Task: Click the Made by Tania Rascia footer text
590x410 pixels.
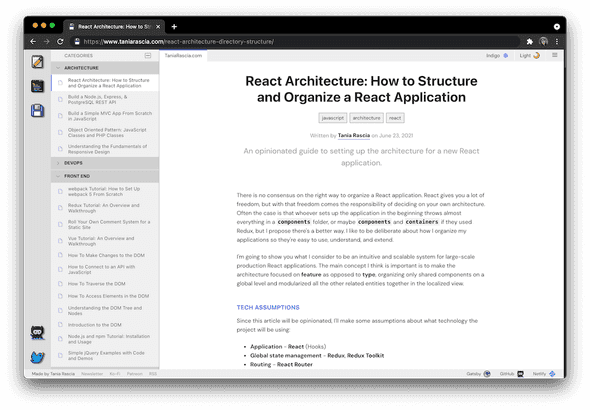Action: [53, 374]
